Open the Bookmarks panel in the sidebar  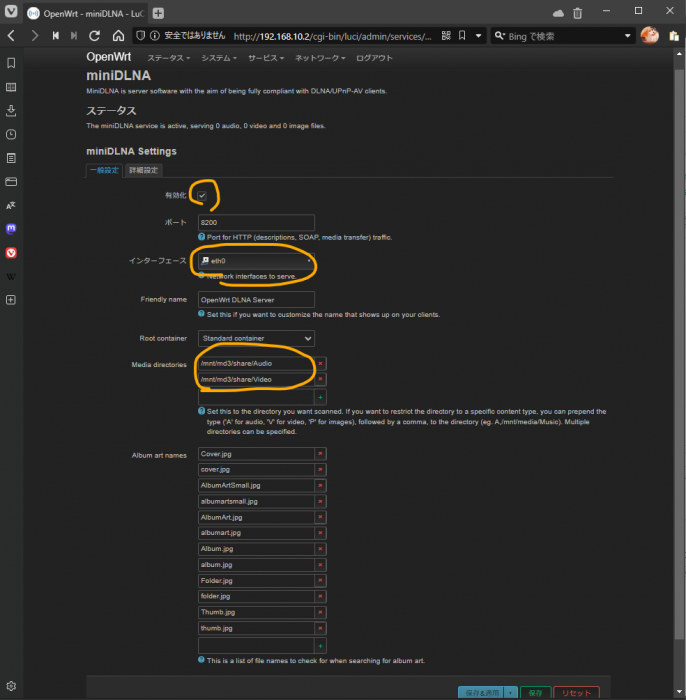coord(11,63)
